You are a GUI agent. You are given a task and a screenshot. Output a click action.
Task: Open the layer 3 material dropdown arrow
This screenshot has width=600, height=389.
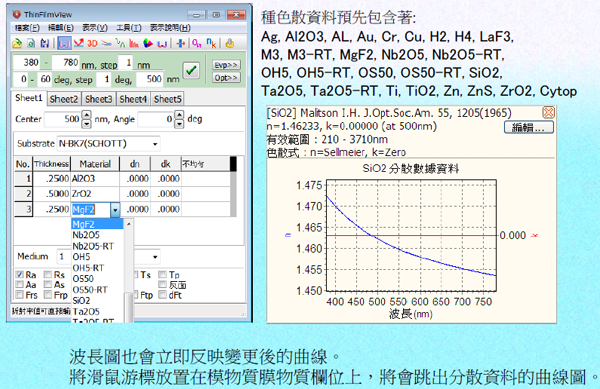pos(115,210)
